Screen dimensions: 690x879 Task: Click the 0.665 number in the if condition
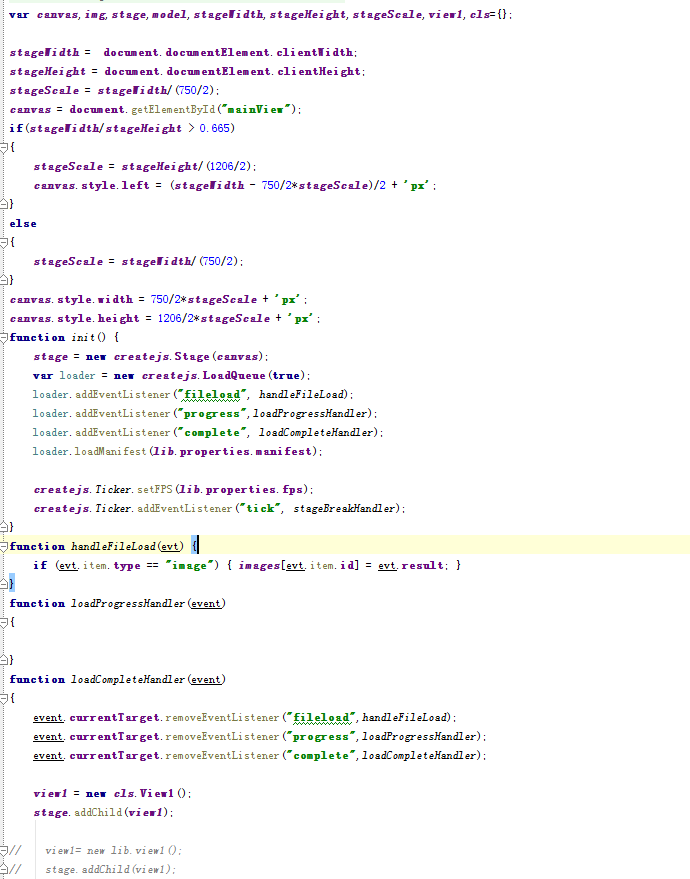click(217, 128)
